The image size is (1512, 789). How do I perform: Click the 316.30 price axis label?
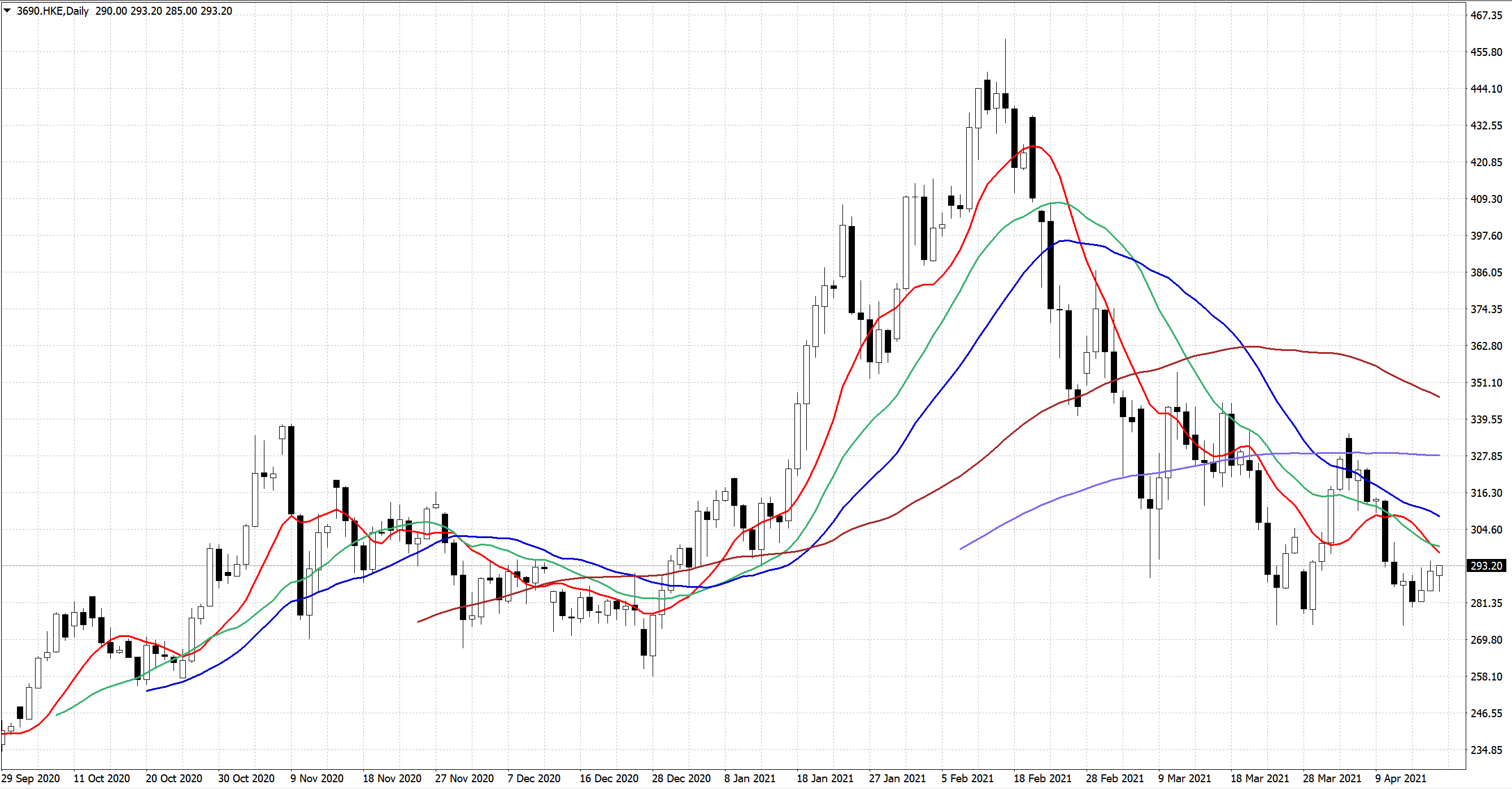[x=1485, y=493]
